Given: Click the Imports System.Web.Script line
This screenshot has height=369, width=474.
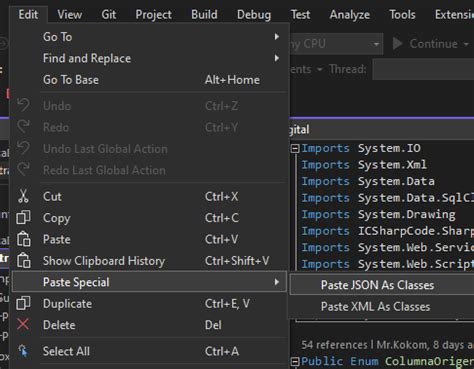Looking at the screenshot, I should click(387, 264).
